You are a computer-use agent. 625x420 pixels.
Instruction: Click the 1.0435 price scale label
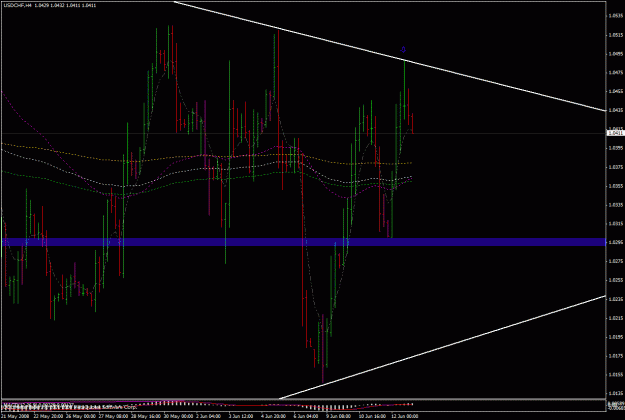click(x=615, y=110)
